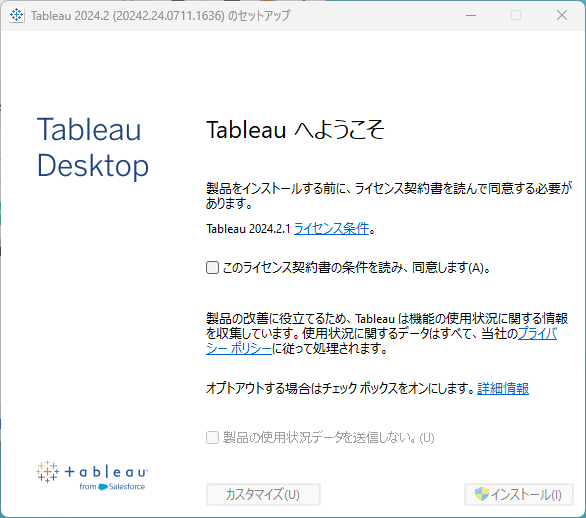The height and width of the screenshot is (518, 586).
Task: Open the ライセンス条件 link
Action: tap(331, 228)
